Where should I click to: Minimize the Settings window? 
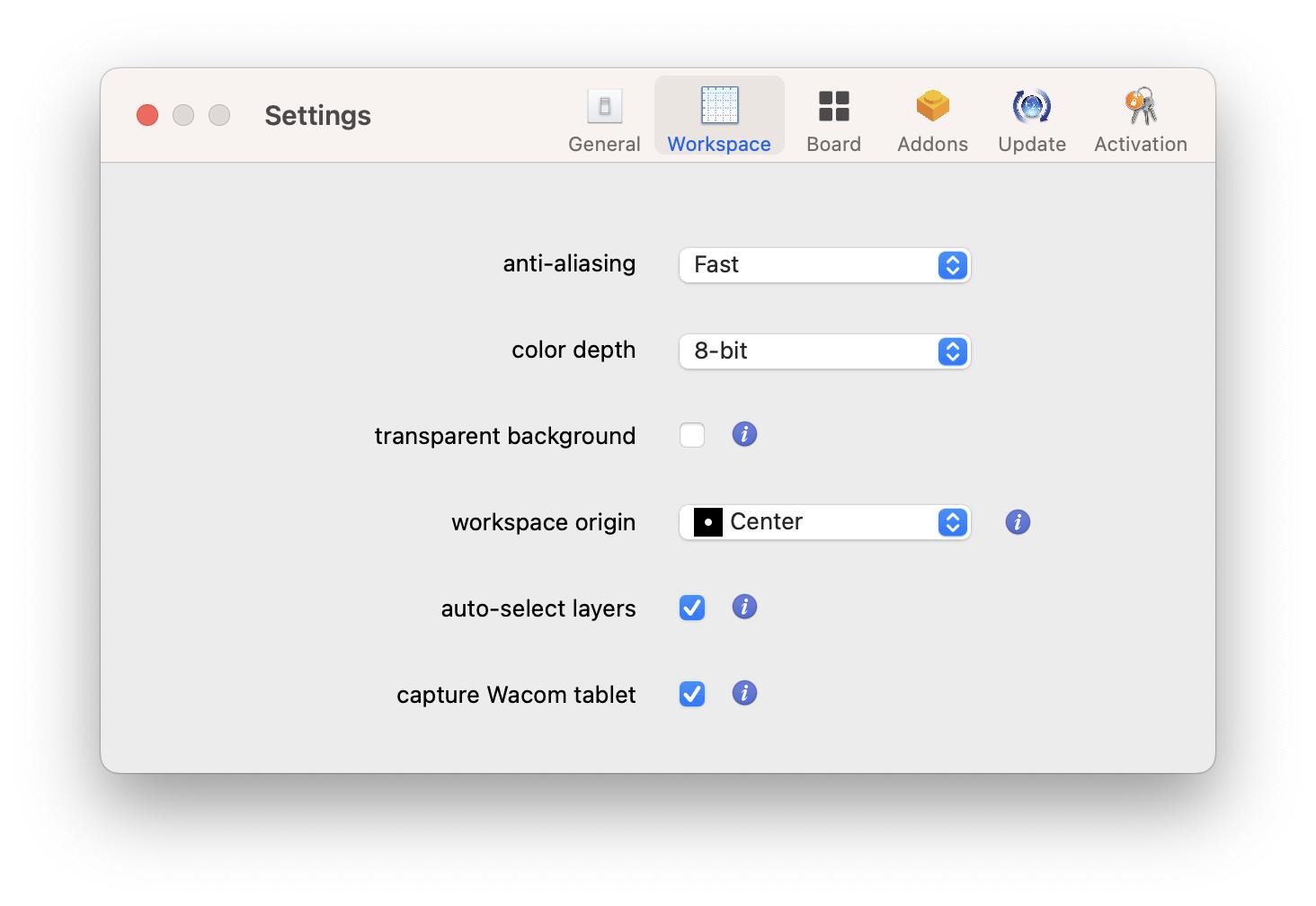[183, 115]
